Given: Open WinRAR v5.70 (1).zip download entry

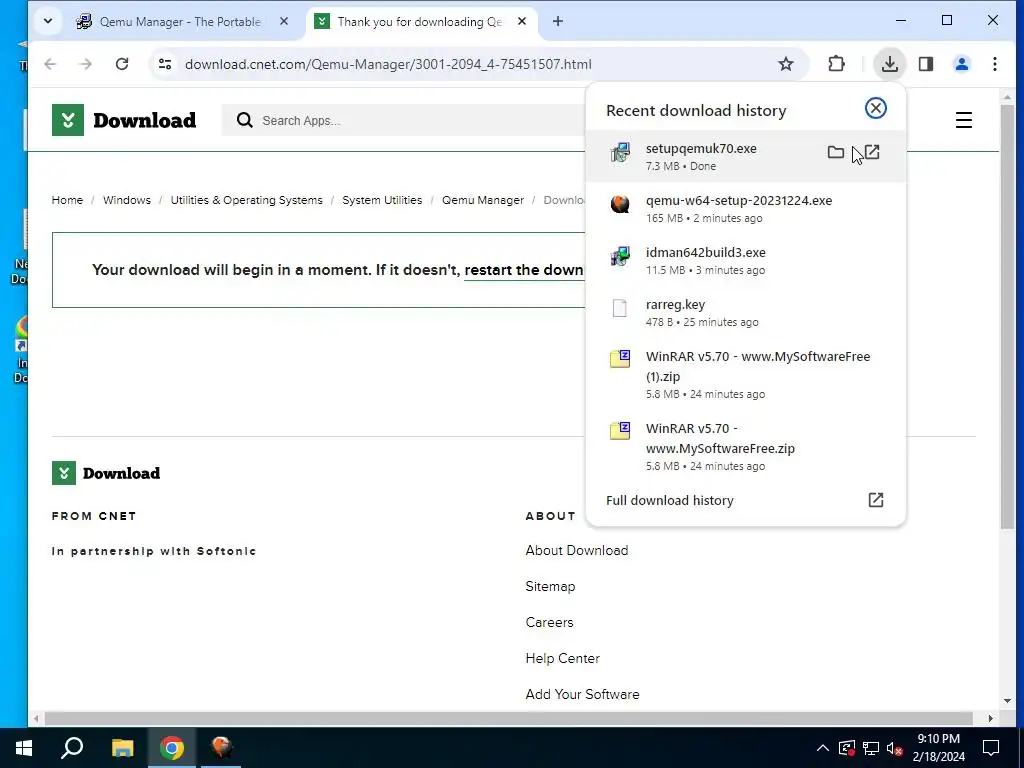Looking at the screenshot, I should coord(745,374).
